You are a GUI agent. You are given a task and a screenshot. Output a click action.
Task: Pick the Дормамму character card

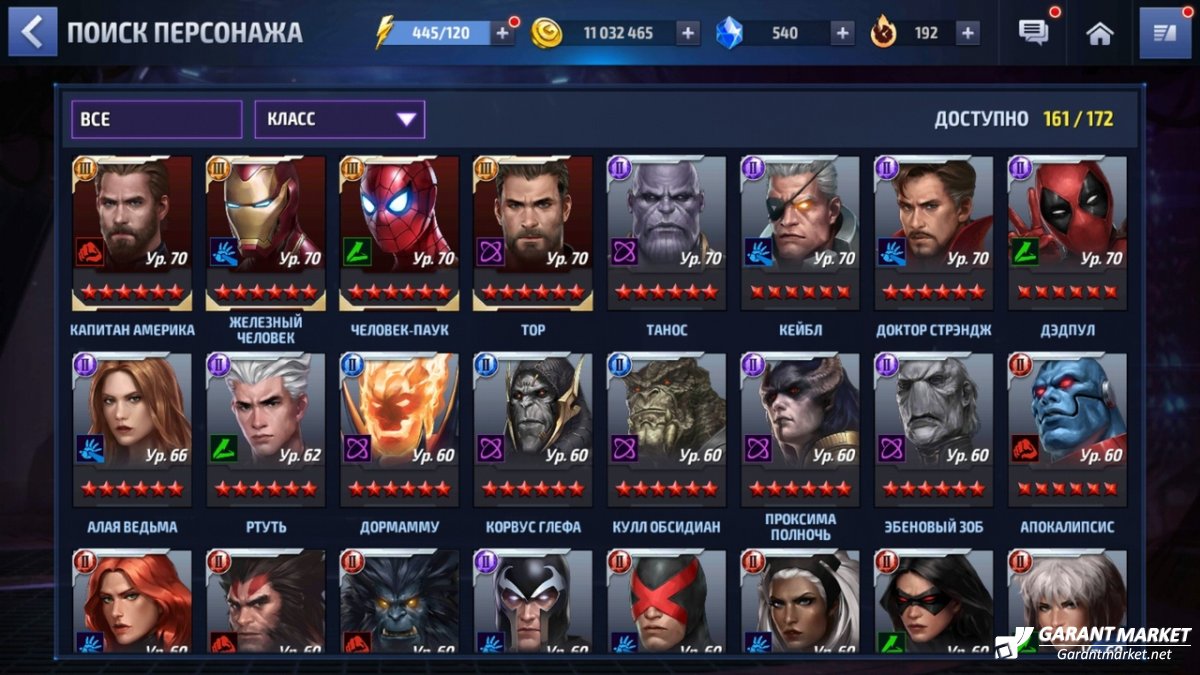[400, 430]
